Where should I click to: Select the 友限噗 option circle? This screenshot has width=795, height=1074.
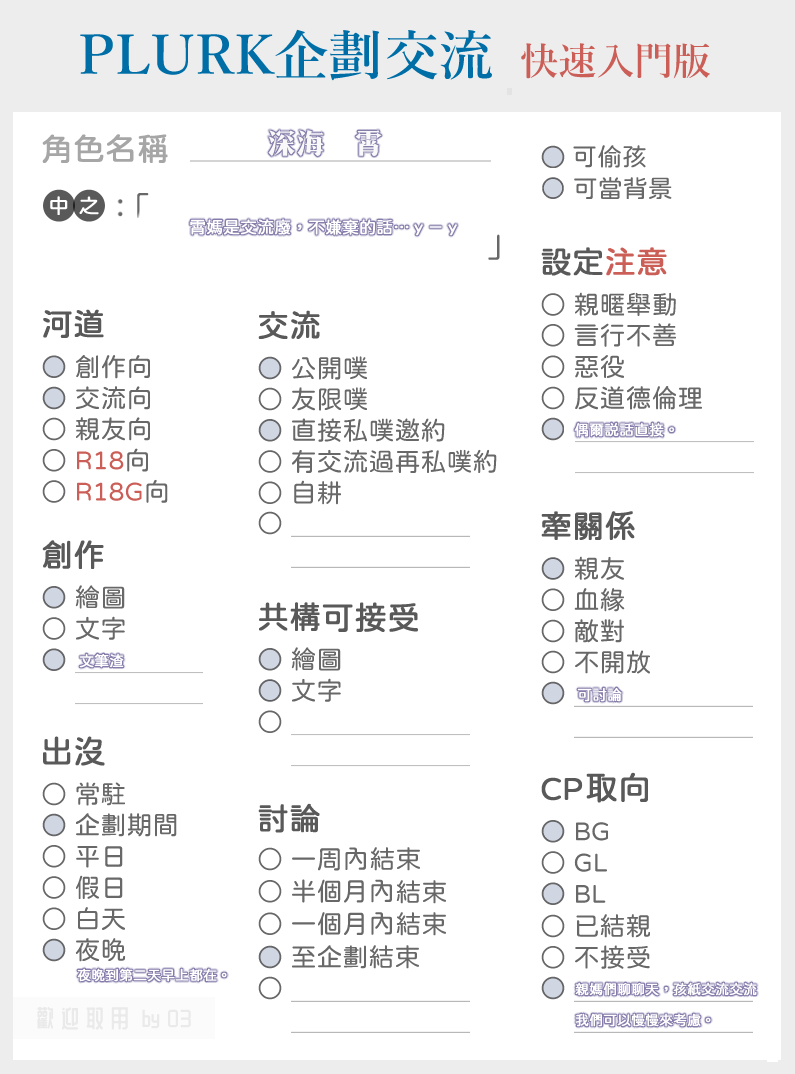(270, 399)
